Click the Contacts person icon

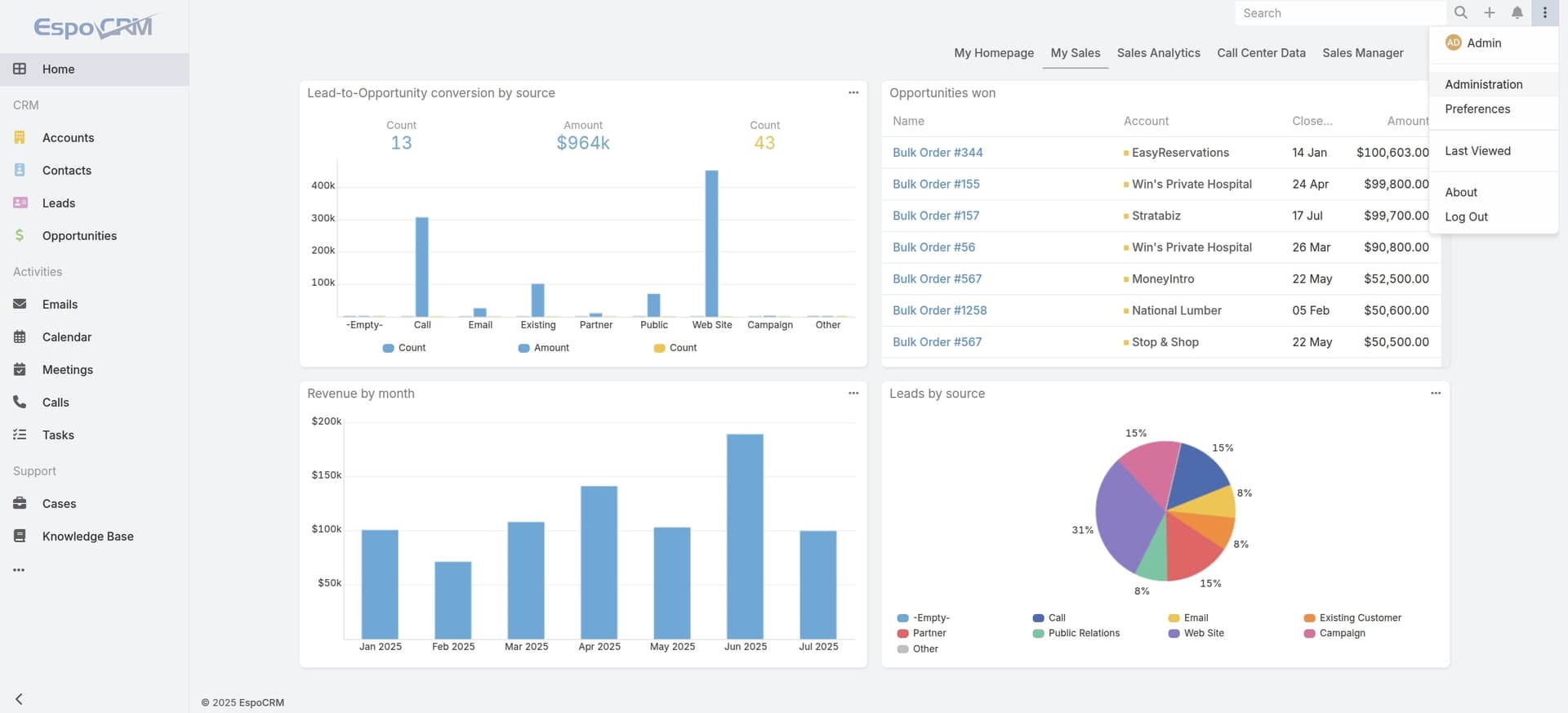click(20, 171)
